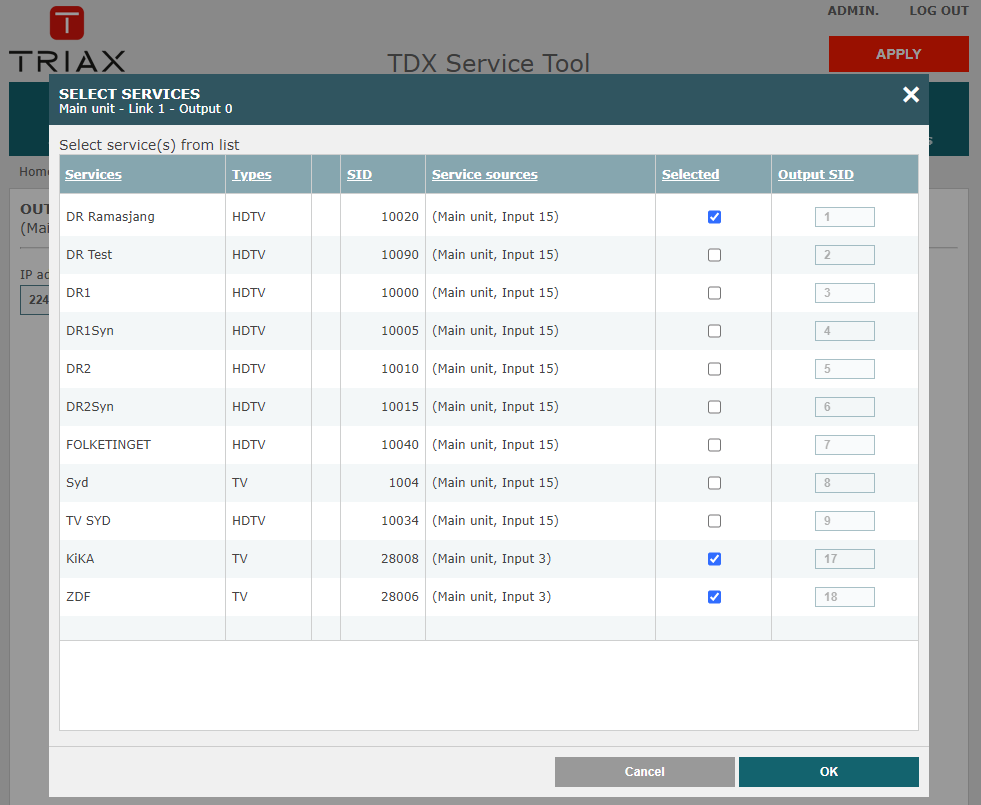Sort by Selected column header

pos(690,175)
